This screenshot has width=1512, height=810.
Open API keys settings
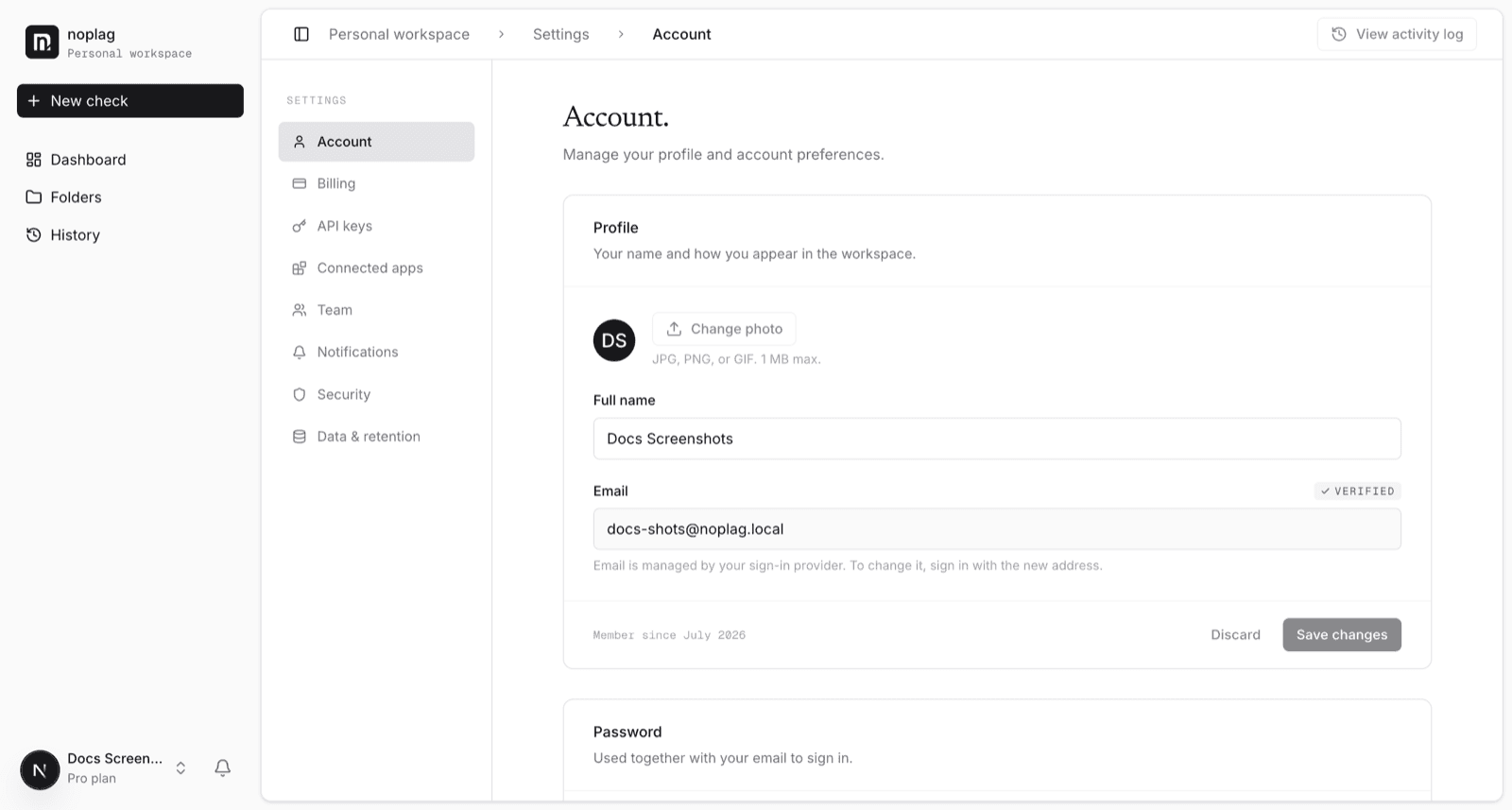point(376,226)
